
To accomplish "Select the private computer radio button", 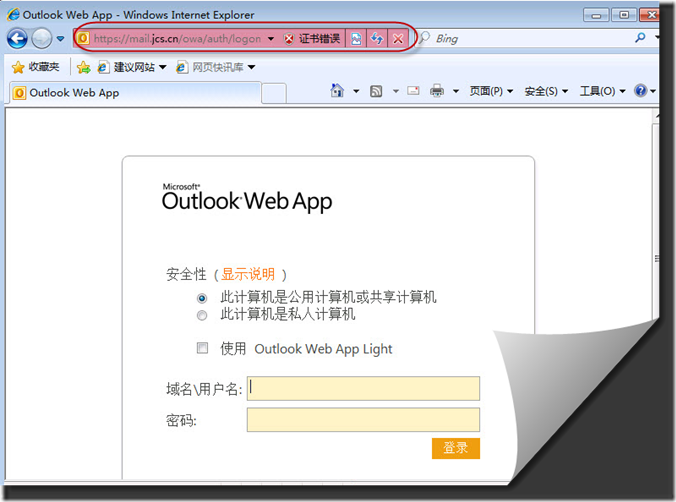I will (x=202, y=316).
